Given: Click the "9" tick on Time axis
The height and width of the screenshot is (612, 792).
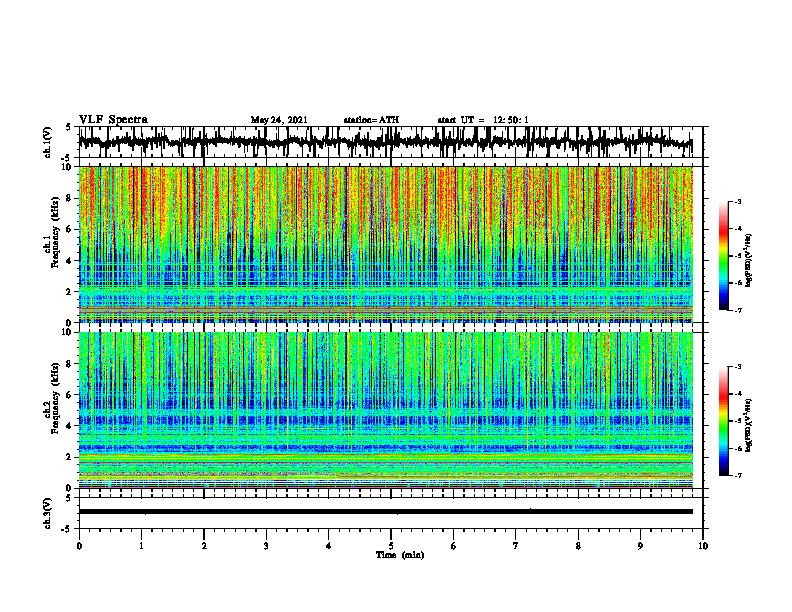Looking at the screenshot, I should [640, 546].
